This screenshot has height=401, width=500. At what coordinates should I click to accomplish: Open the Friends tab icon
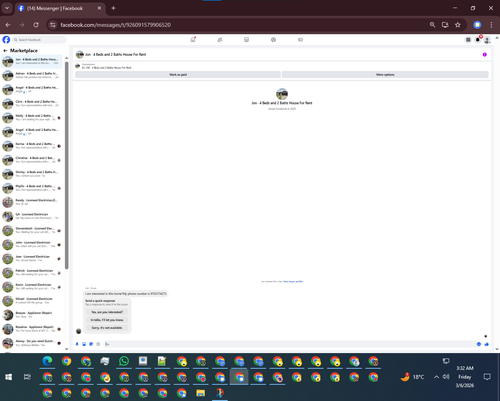pos(220,40)
